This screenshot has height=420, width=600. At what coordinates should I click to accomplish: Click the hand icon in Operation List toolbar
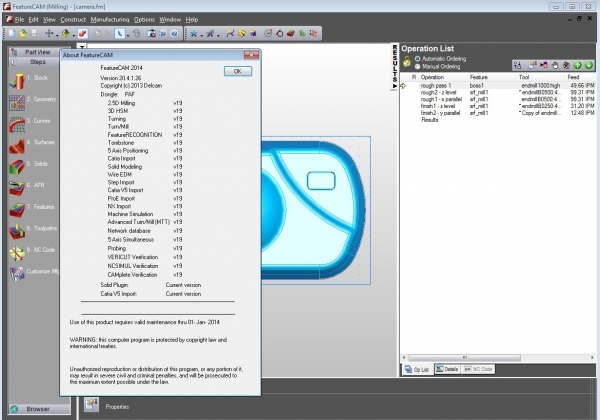click(555, 65)
